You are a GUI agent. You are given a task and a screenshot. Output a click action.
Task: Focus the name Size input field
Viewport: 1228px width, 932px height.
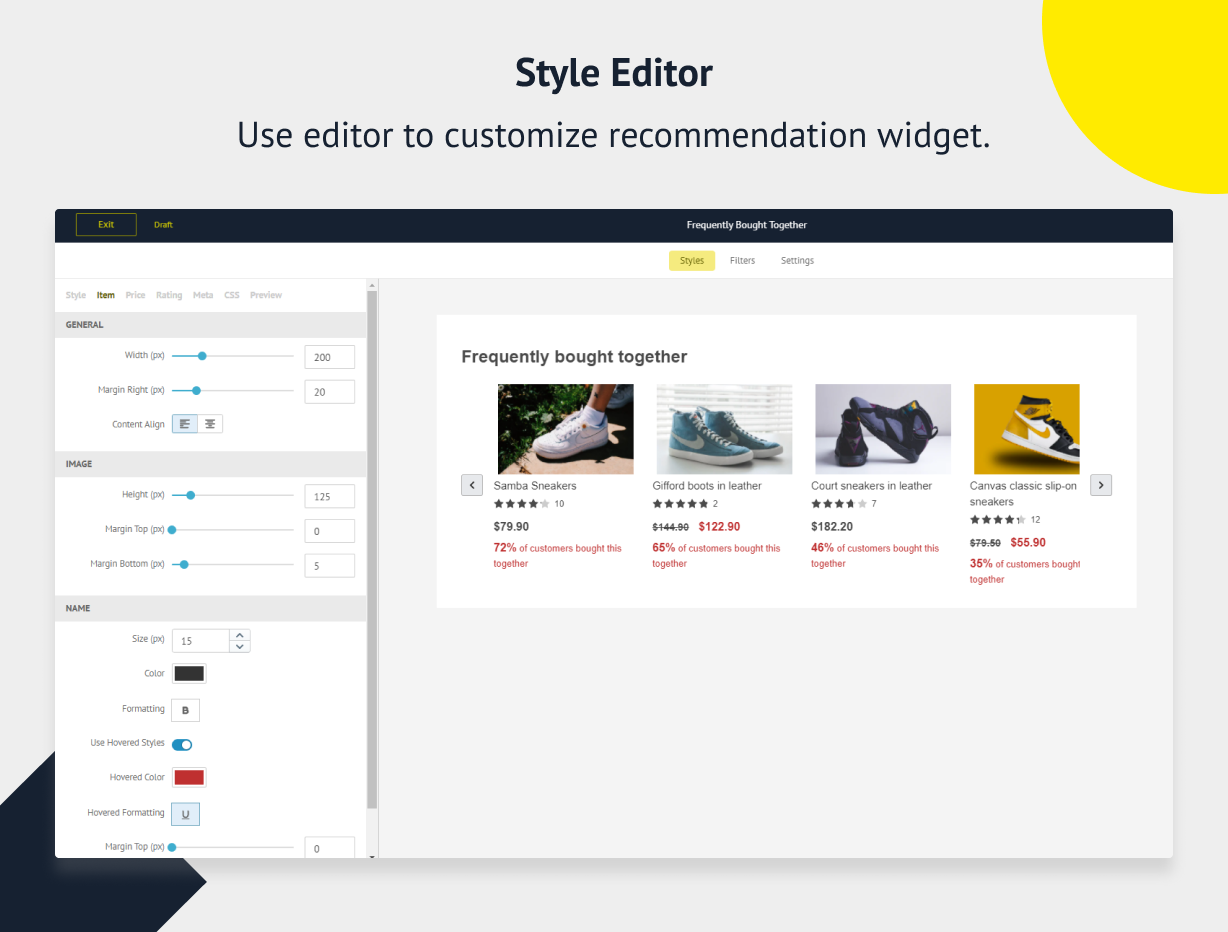pyautogui.click(x=201, y=641)
